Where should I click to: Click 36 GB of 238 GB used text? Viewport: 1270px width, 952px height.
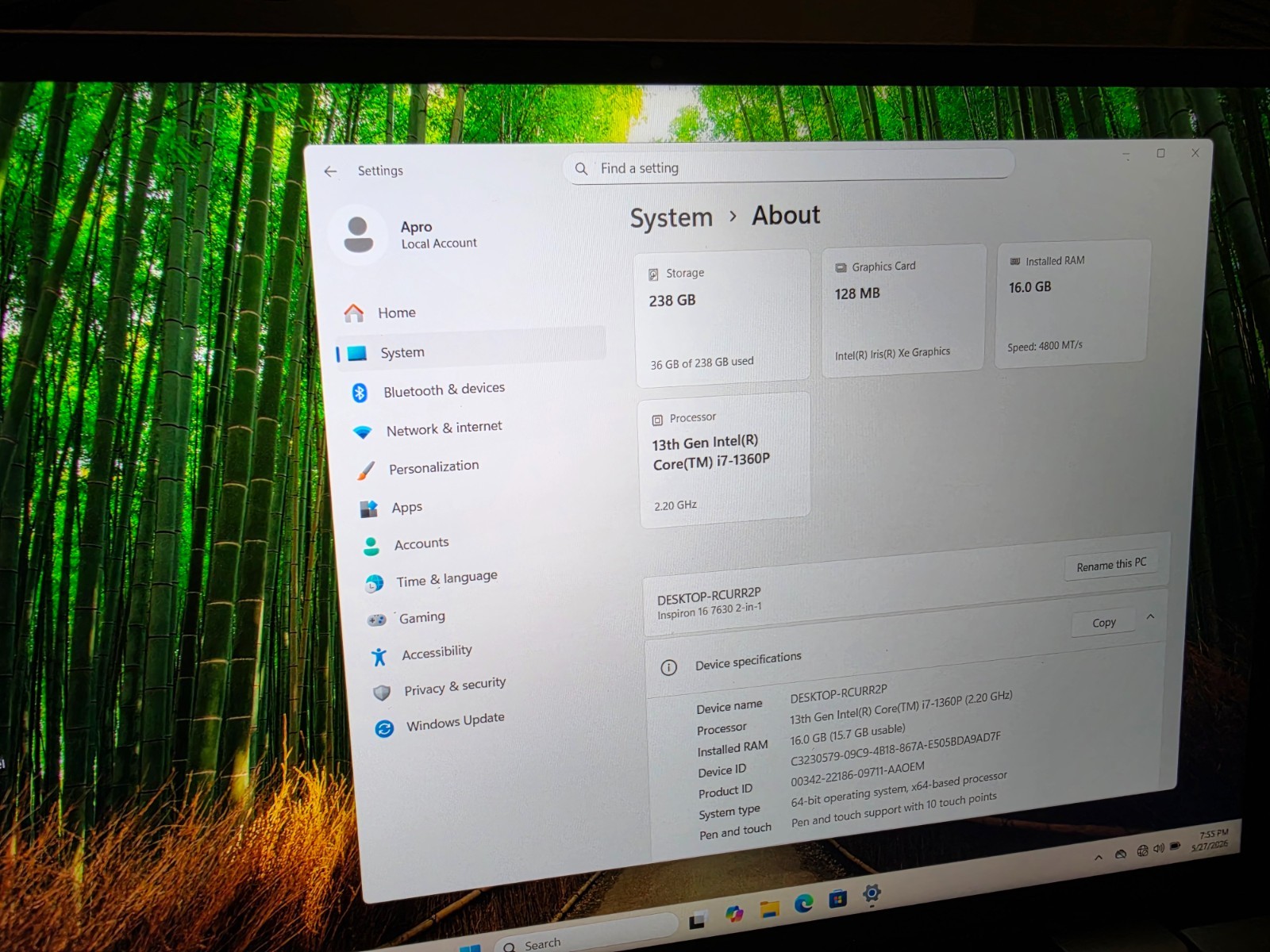pos(702,363)
